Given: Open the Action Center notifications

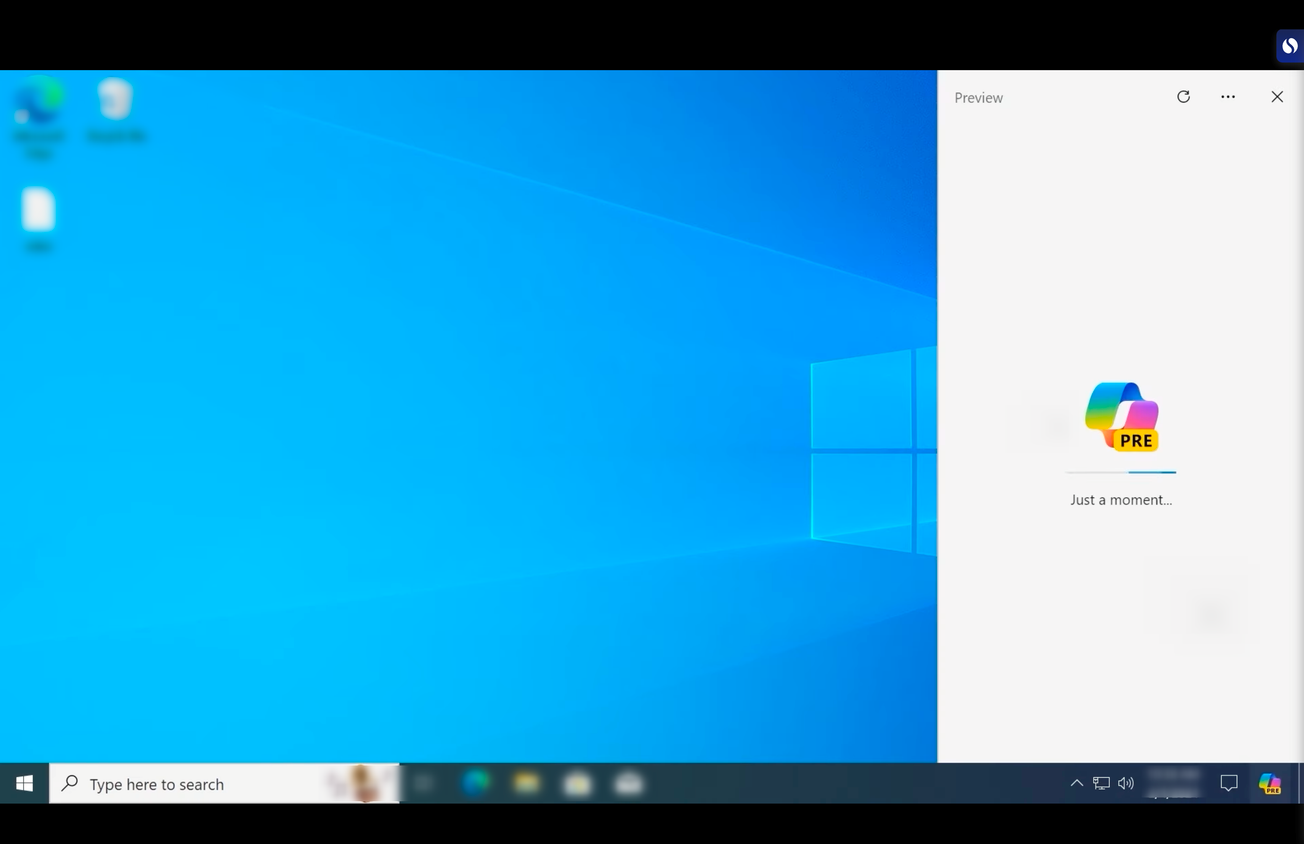Looking at the screenshot, I should [1229, 784].
